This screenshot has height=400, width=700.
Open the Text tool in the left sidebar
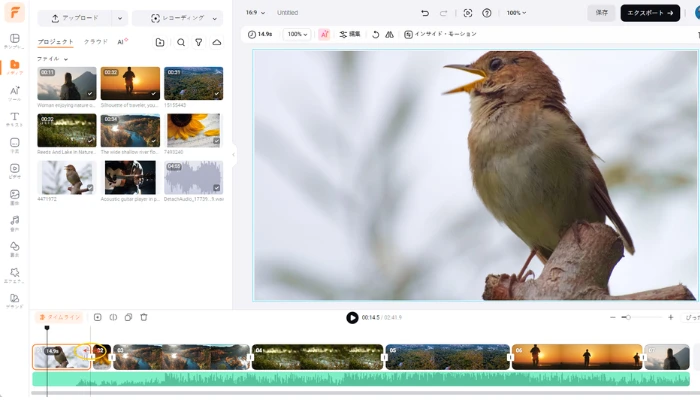[x=14, y=118]
